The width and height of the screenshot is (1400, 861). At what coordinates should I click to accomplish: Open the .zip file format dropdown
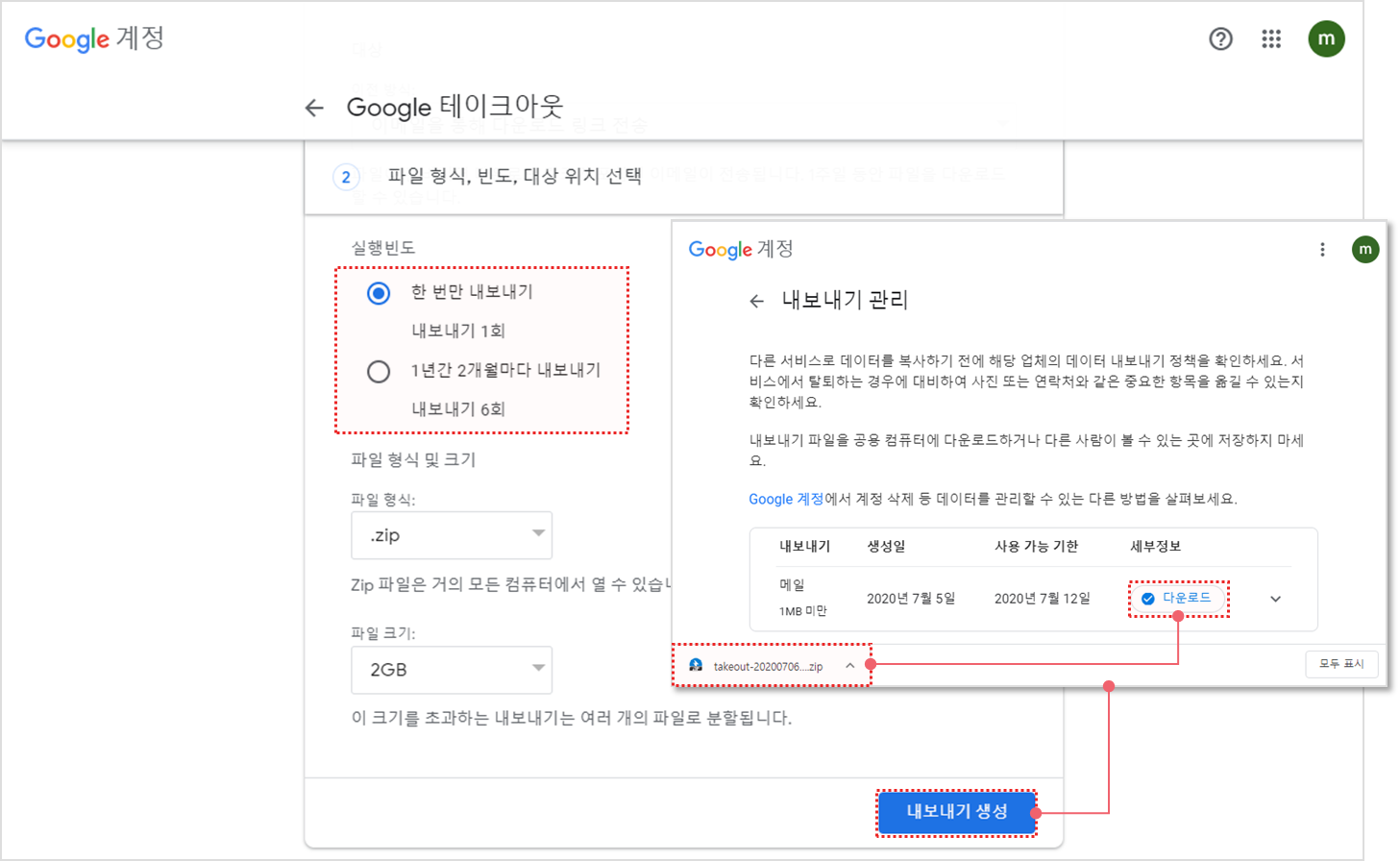452,535
